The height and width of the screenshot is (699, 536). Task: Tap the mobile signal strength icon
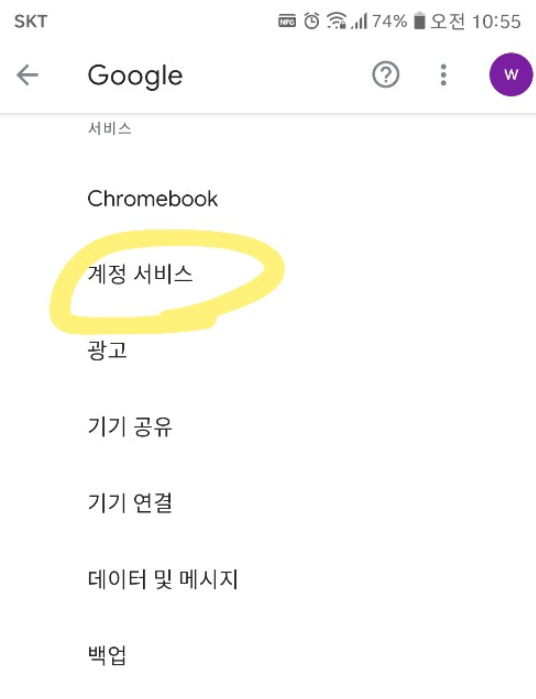point(359,21)
